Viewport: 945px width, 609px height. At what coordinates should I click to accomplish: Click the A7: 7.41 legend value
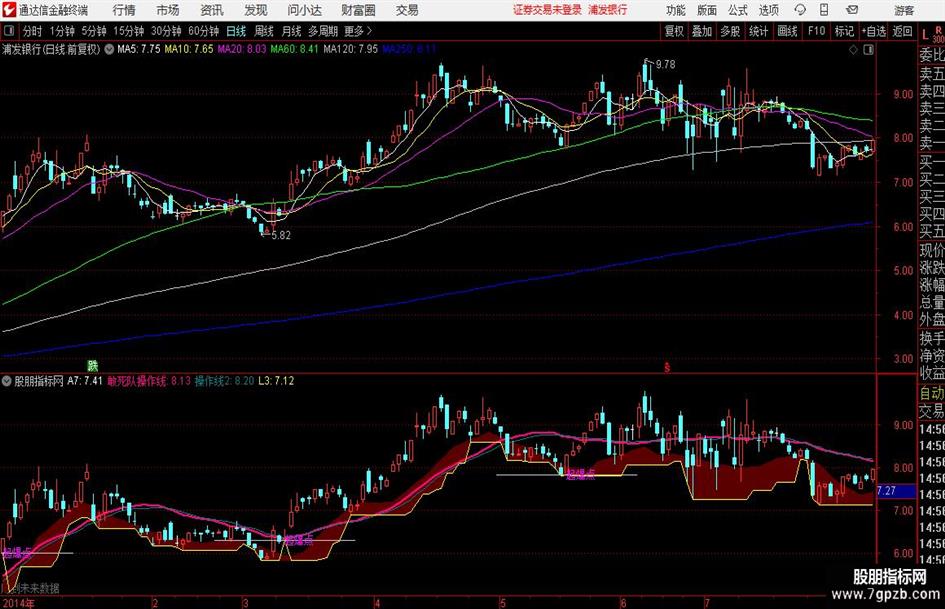(84, 381)
